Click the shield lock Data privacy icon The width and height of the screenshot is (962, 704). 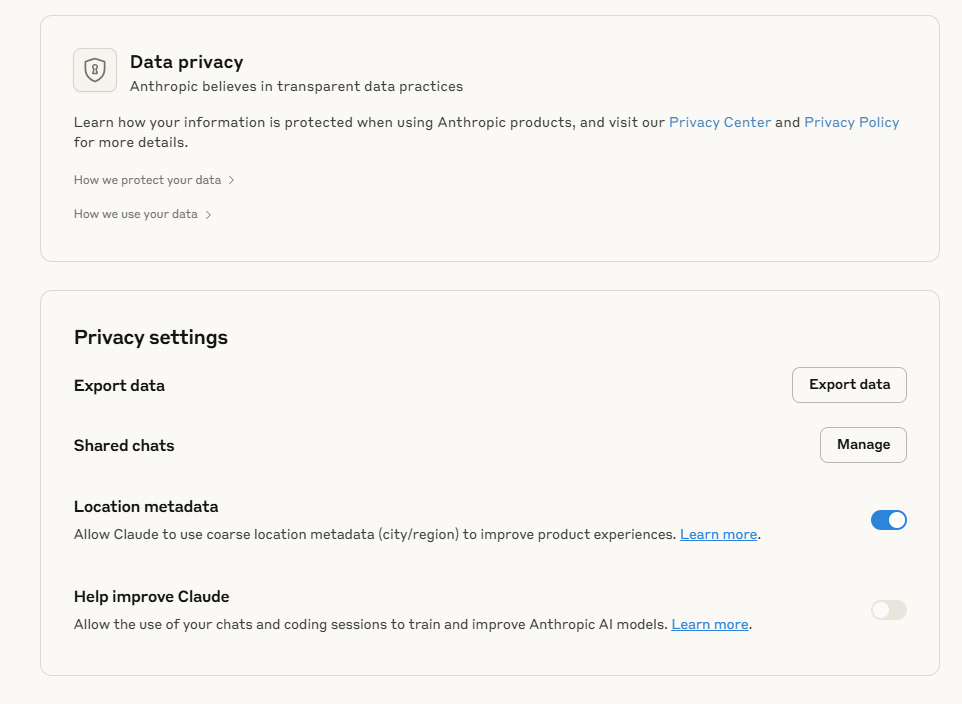point(94,70)
